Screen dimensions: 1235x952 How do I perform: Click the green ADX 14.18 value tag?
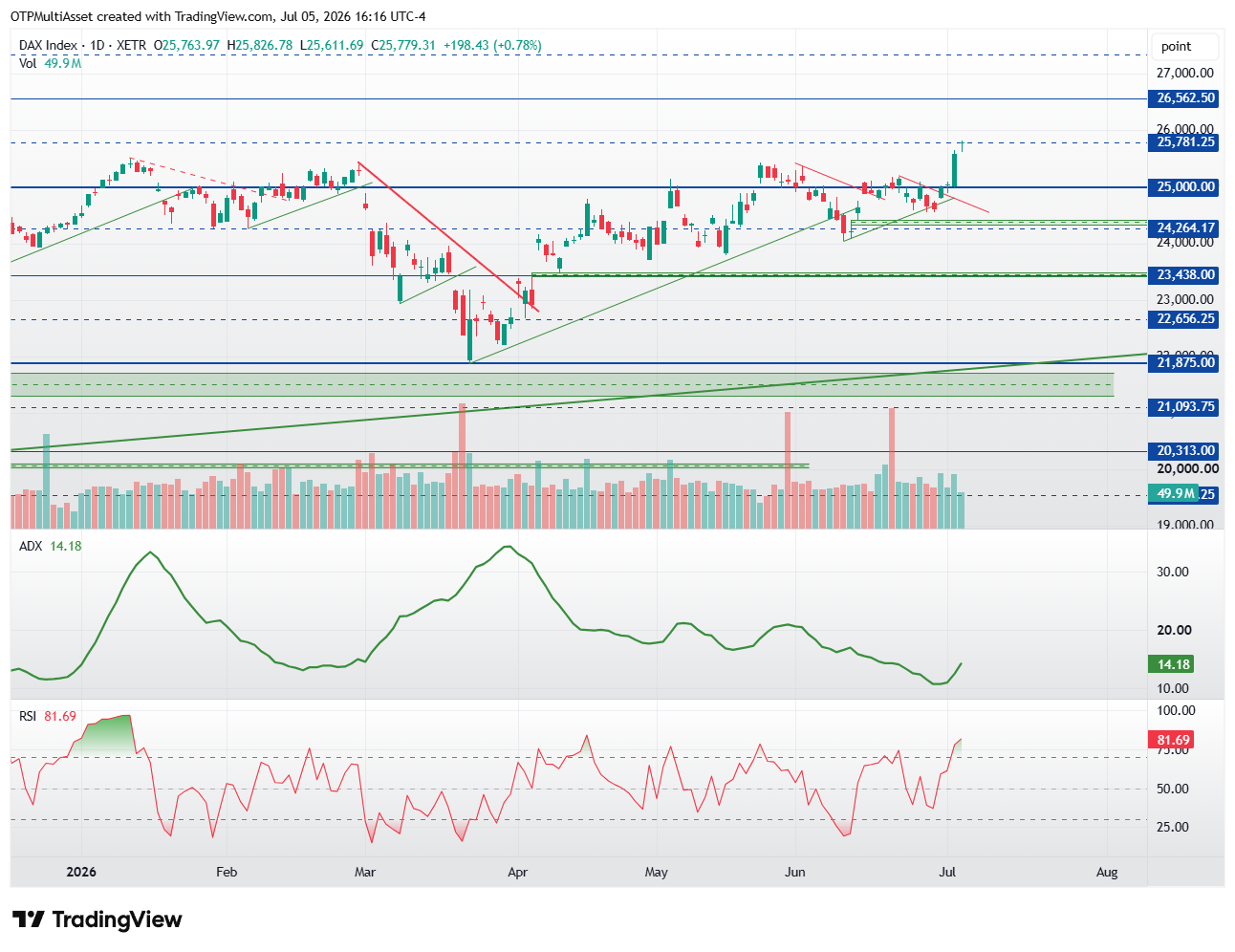point(1171,664)
